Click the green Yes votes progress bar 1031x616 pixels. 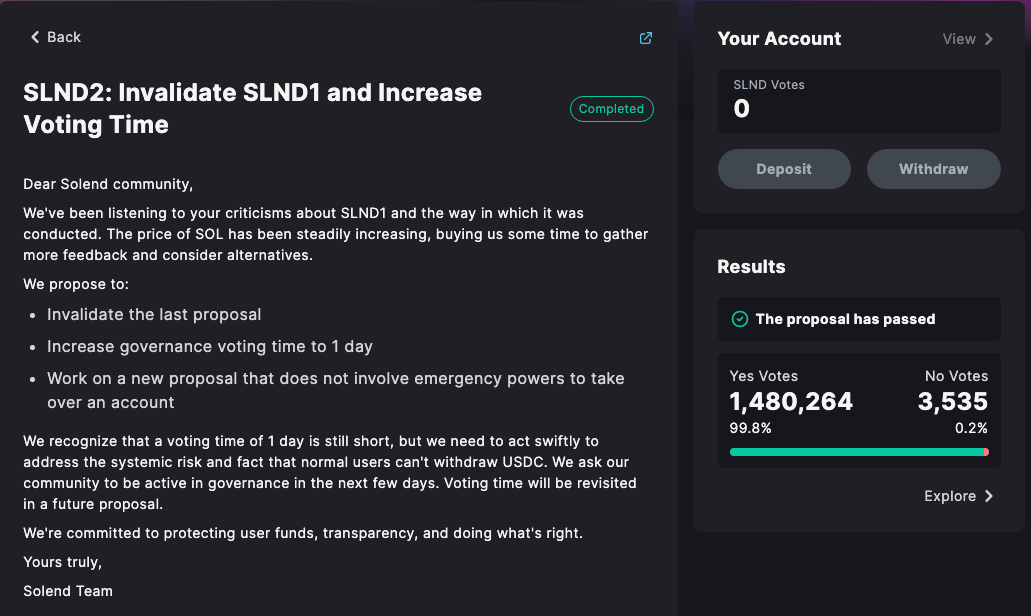[856, 452]
